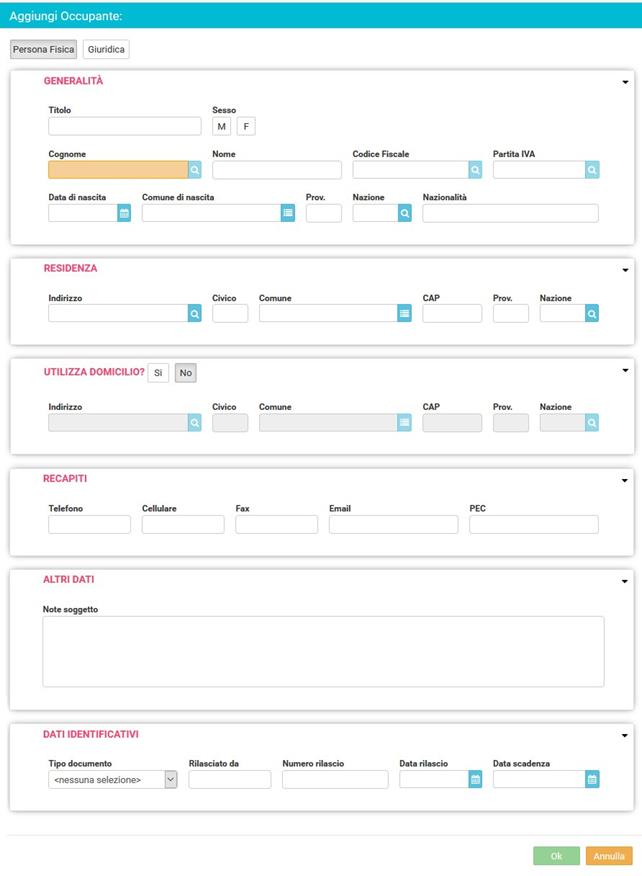This screenshot has height=876, width=642.
Task: Click the Annulla button
Action: 609,856
